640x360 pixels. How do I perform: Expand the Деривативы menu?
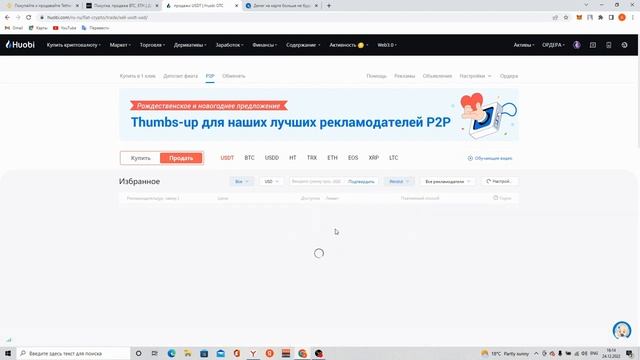[190, 45]
